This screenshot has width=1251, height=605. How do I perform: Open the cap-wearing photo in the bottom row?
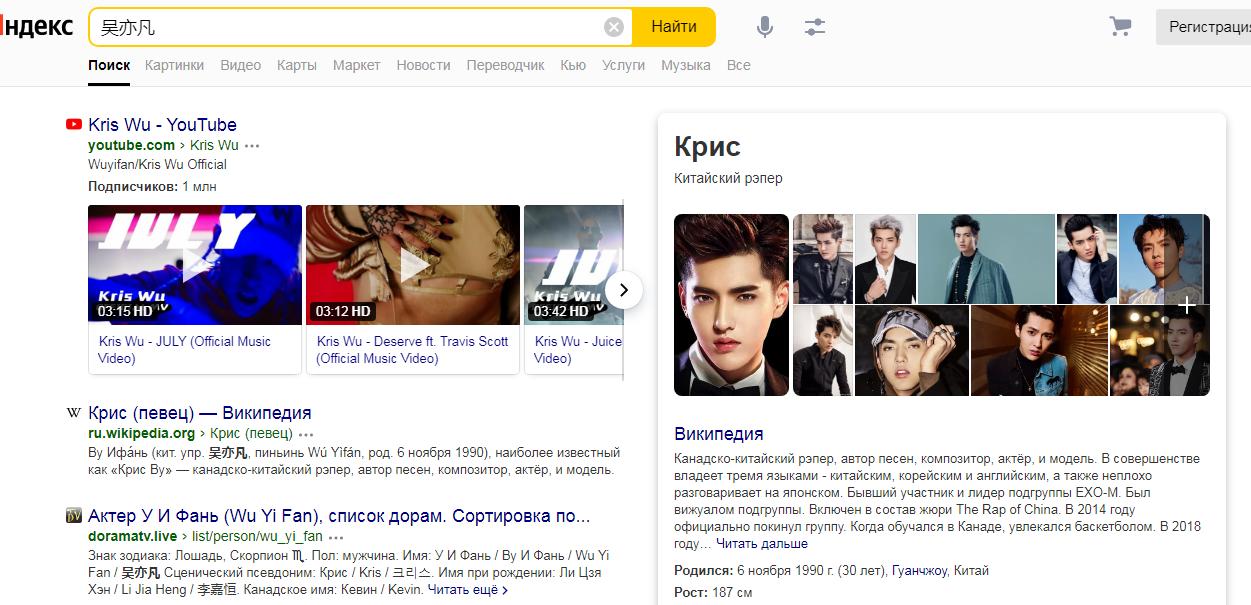coord(912,351)
